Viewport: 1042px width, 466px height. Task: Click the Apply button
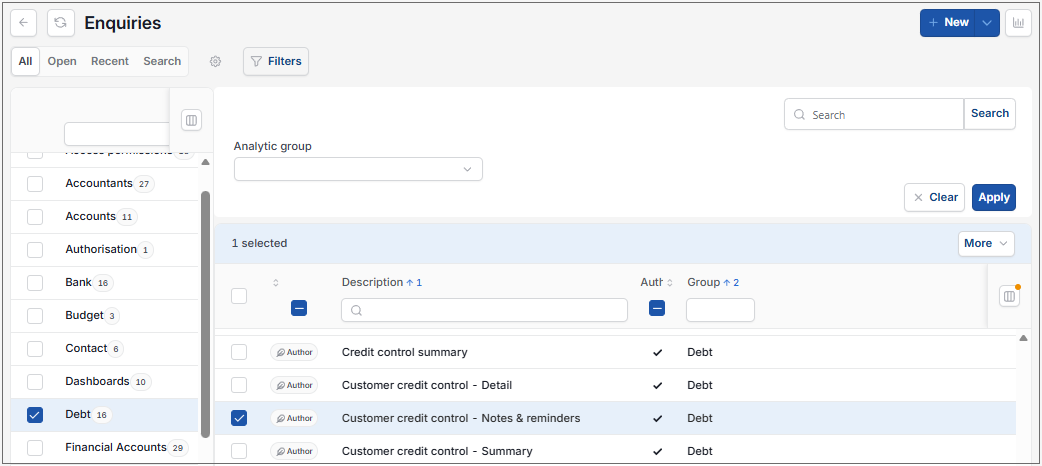click(x=993, y=197)
